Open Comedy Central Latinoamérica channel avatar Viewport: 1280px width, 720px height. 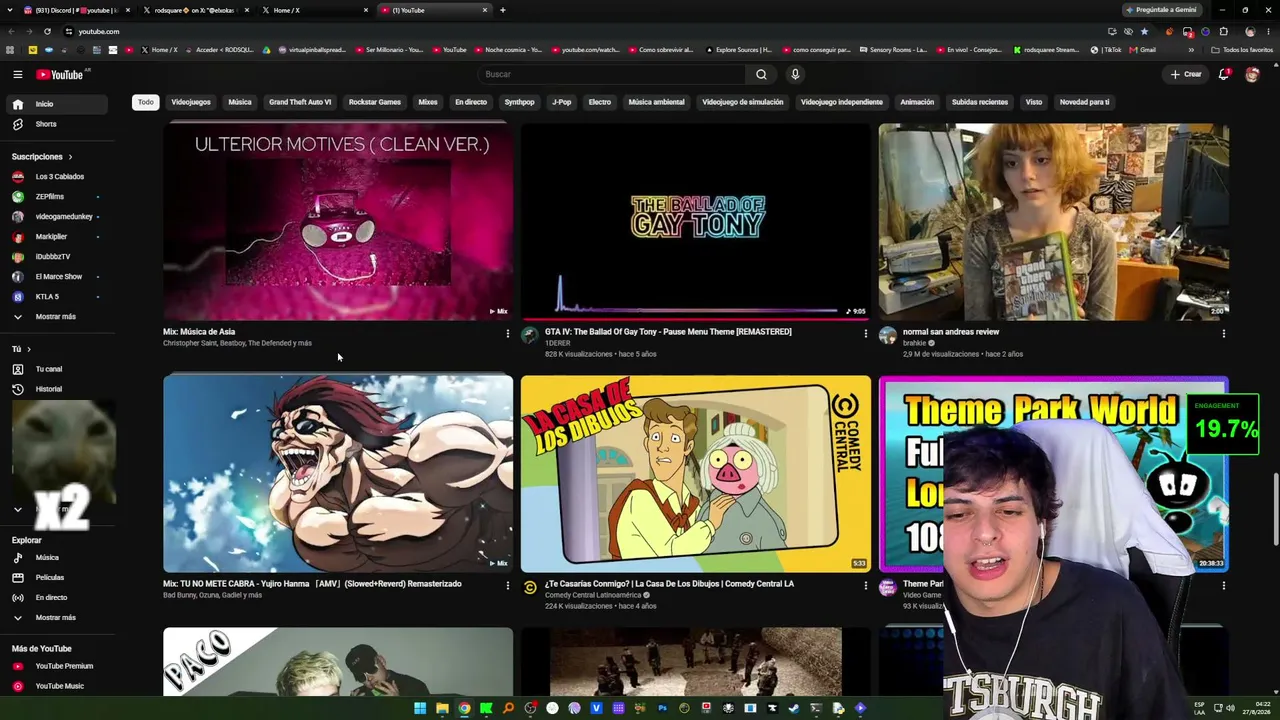click(530, 588)
